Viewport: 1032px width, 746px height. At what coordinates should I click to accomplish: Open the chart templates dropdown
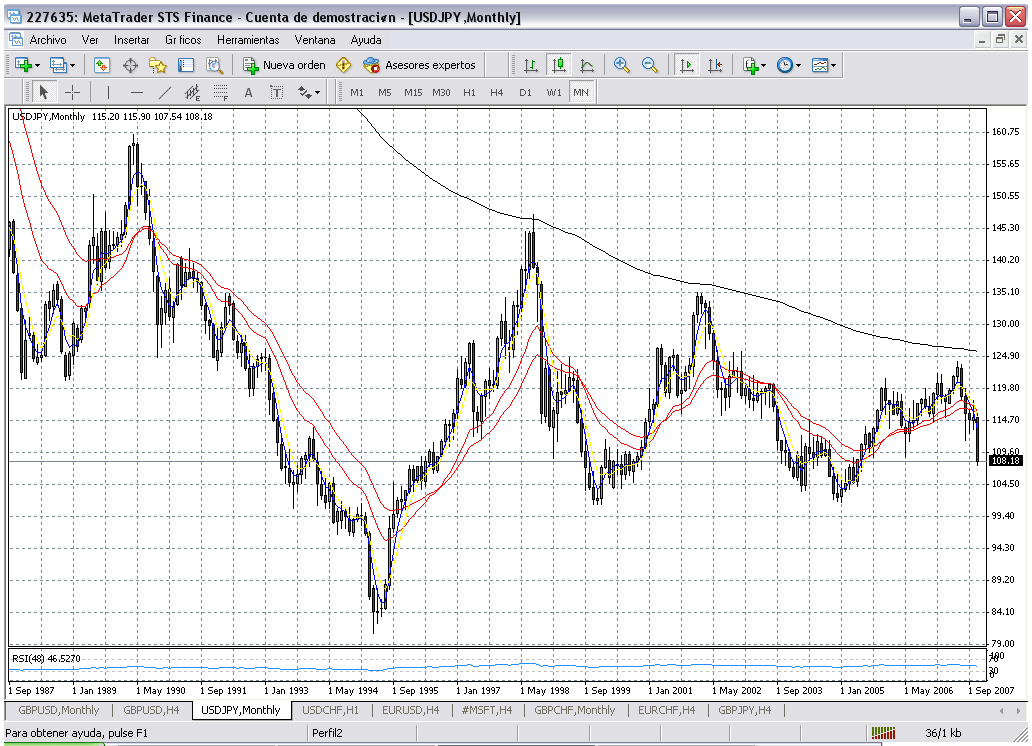click(824, 65)
